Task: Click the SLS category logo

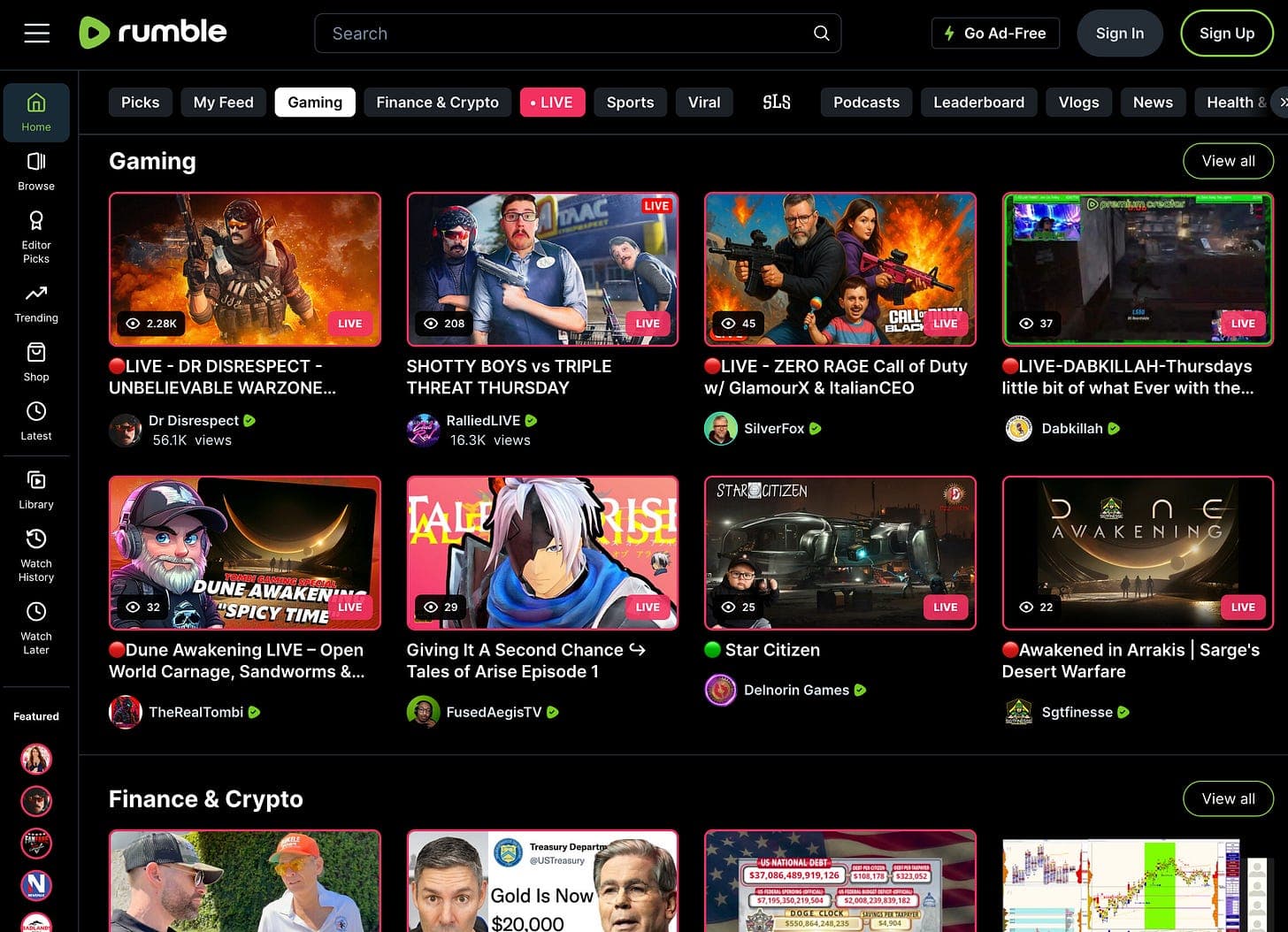Action: (777, 103)
